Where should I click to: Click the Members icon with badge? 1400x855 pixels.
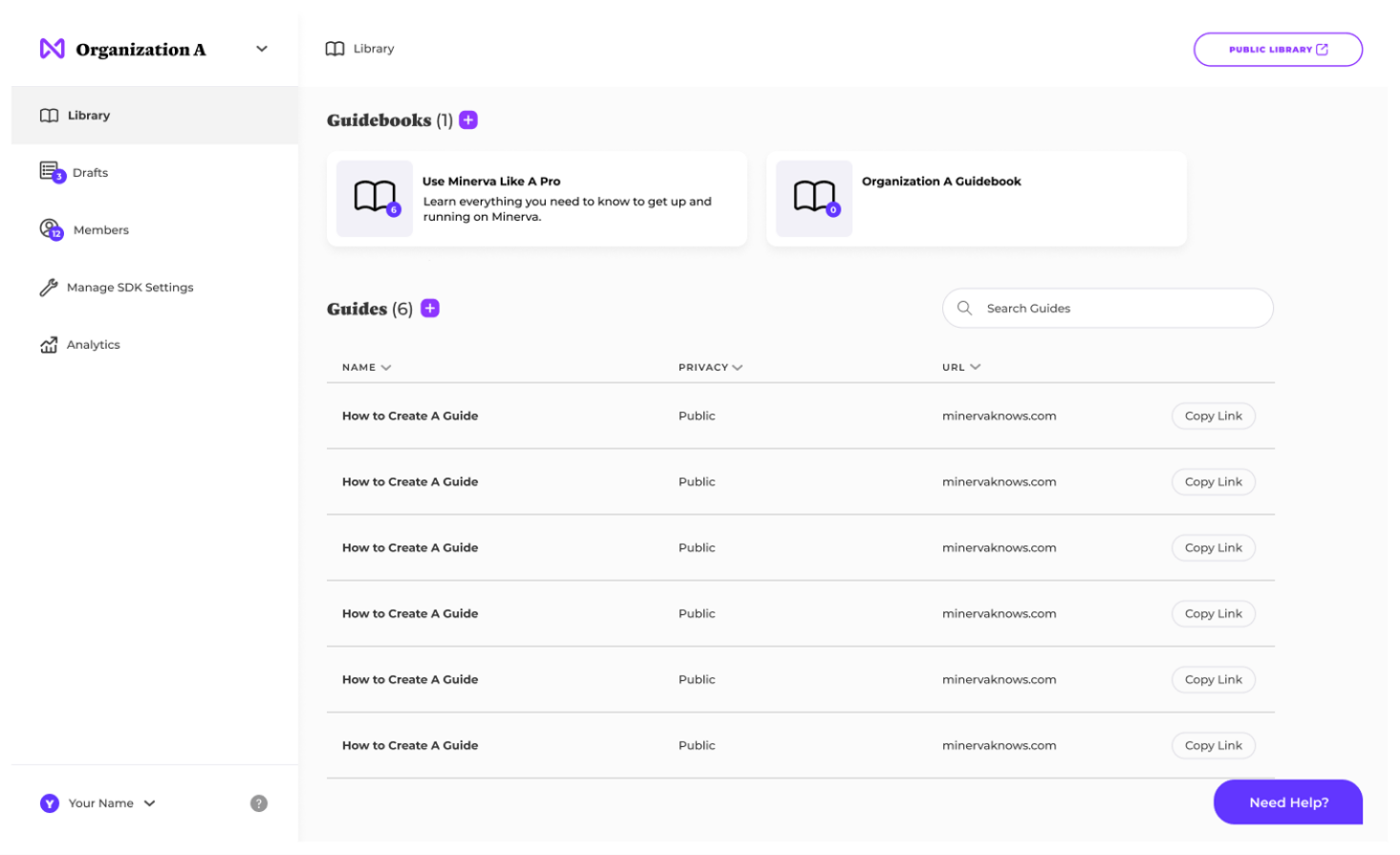pyautogui.click(x=52, y=229)
